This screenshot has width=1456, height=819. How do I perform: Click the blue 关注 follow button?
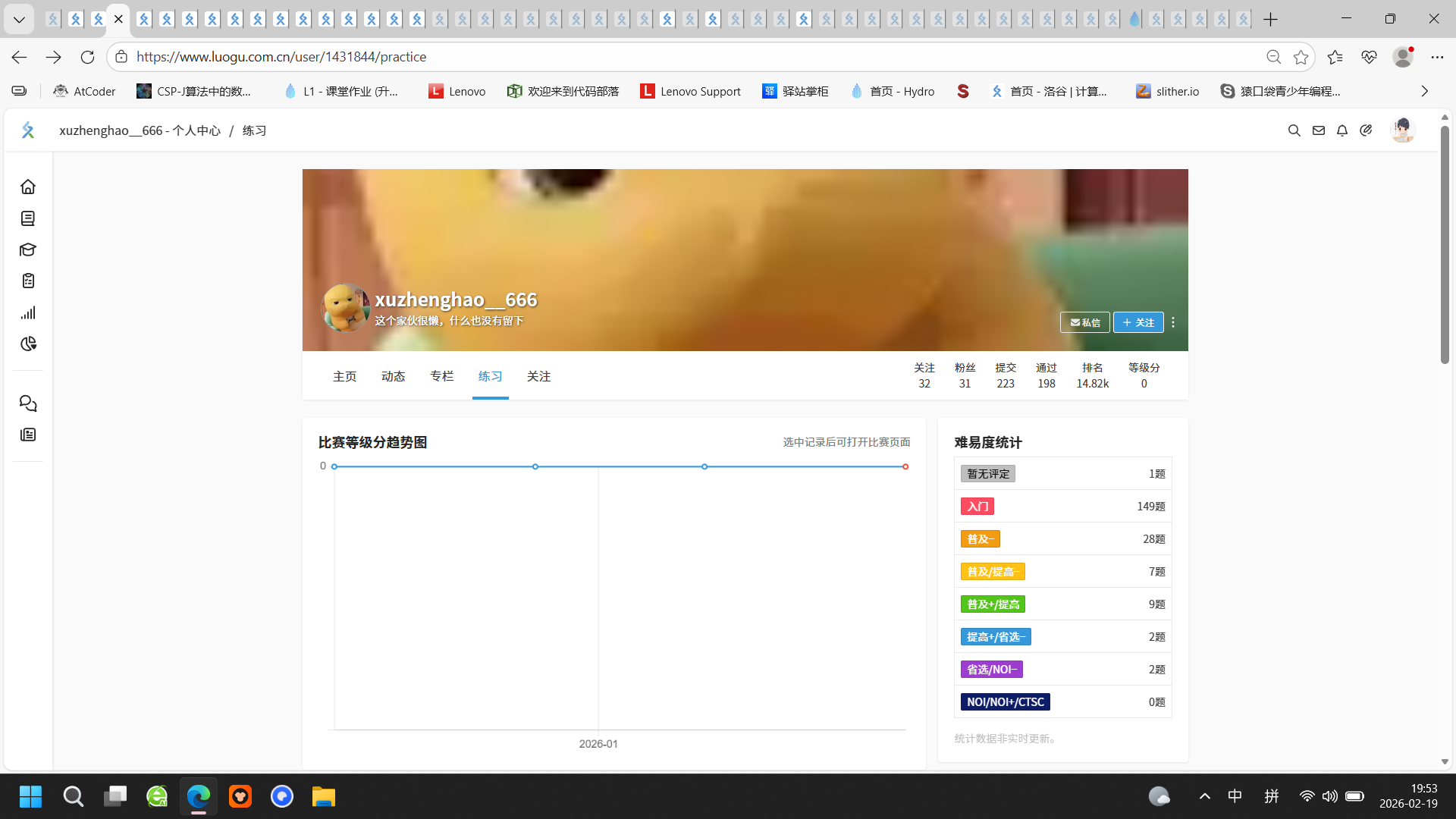(1137, 322)
